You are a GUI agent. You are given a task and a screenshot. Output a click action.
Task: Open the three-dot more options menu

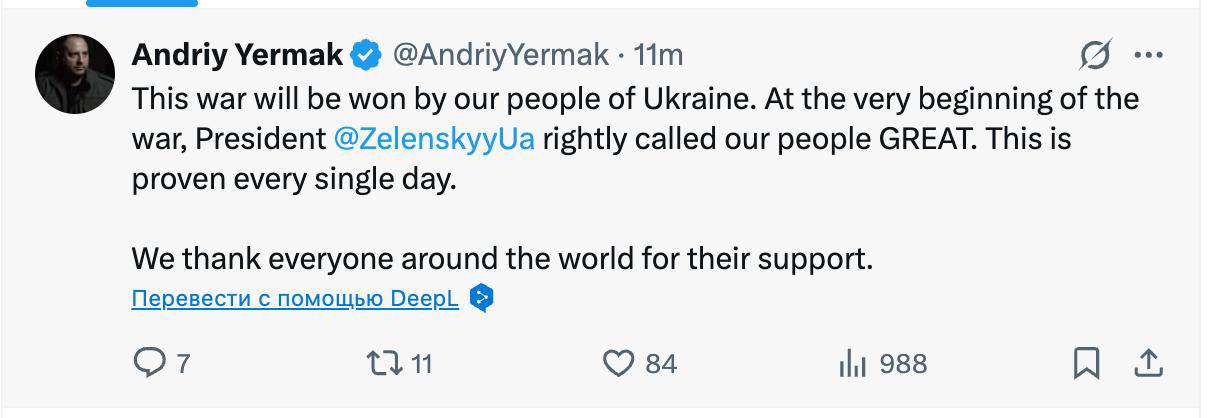tap(1148, 55)
